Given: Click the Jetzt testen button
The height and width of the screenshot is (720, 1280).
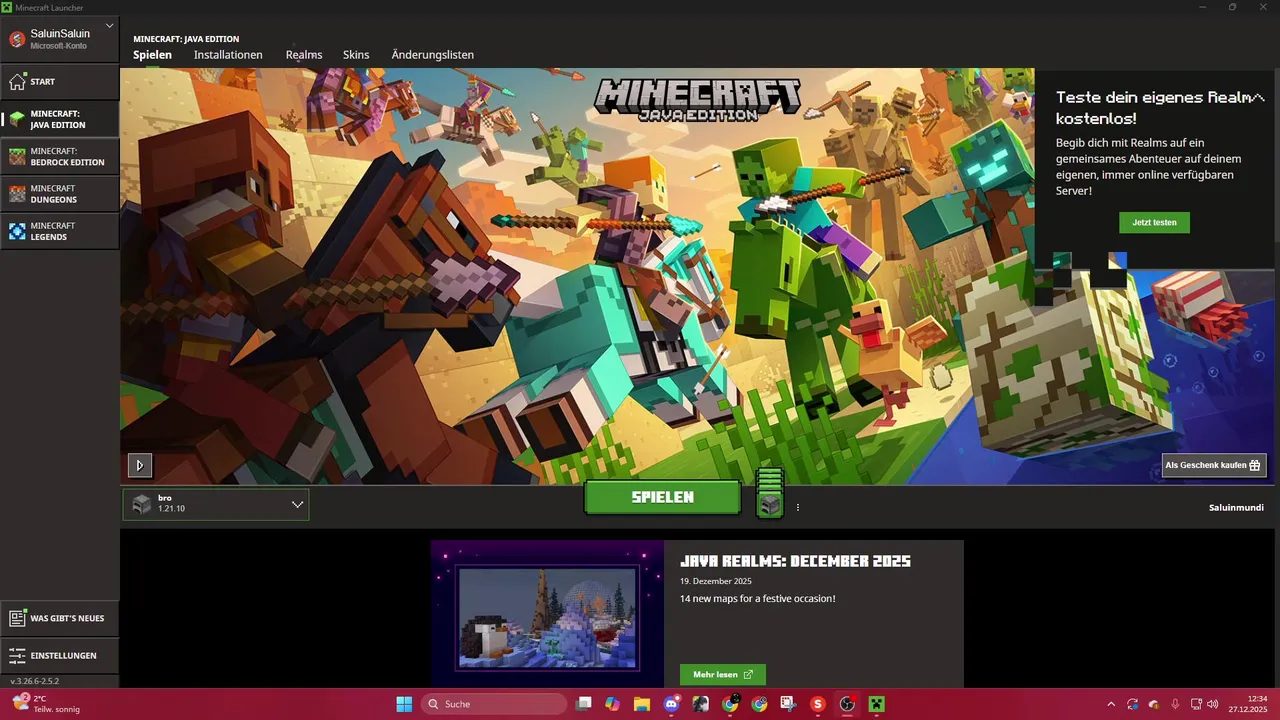Looking at the screenshot, I should tap(1154, 222).
